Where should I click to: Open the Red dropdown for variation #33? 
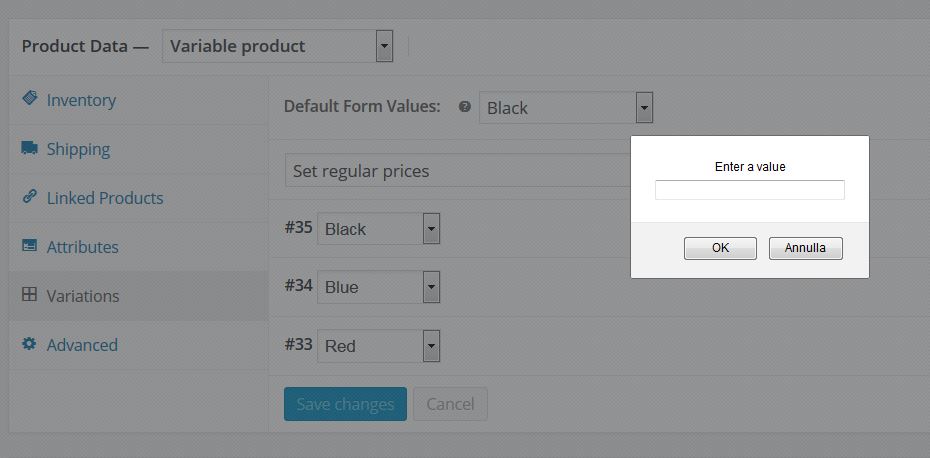coord(378,346)
